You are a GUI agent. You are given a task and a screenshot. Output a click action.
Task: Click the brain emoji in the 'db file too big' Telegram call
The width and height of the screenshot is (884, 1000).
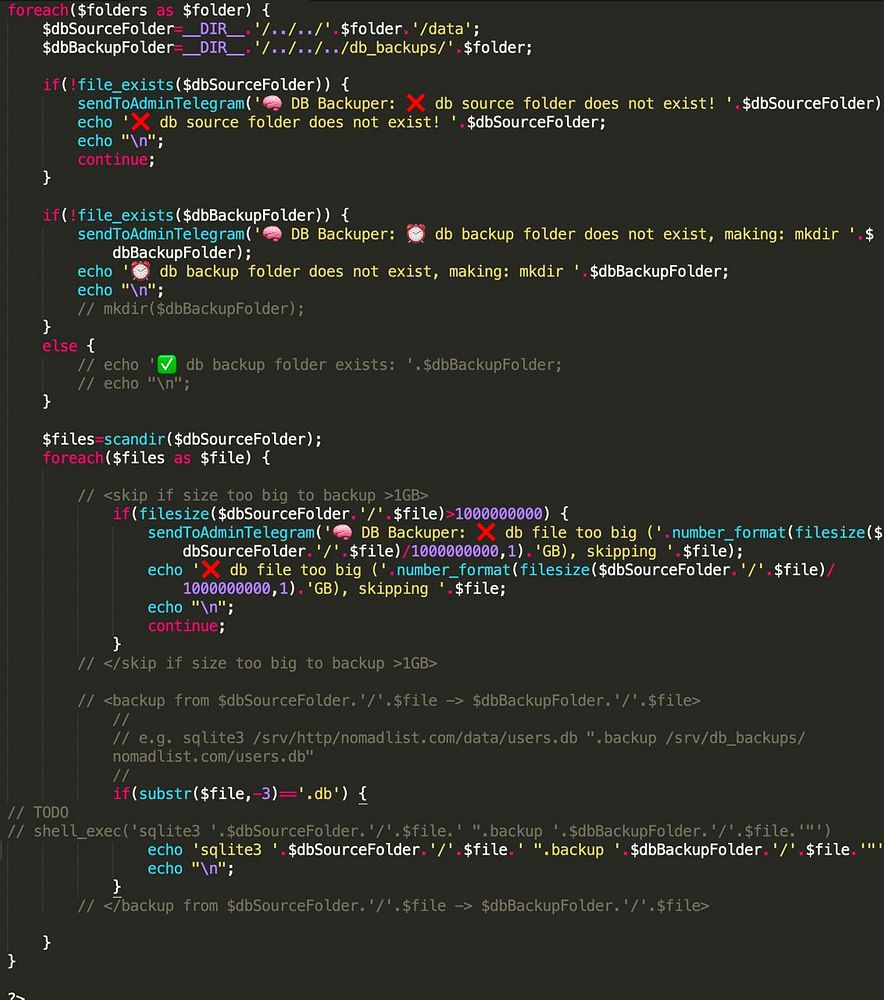pyautogui.click(x=343, y=532)
